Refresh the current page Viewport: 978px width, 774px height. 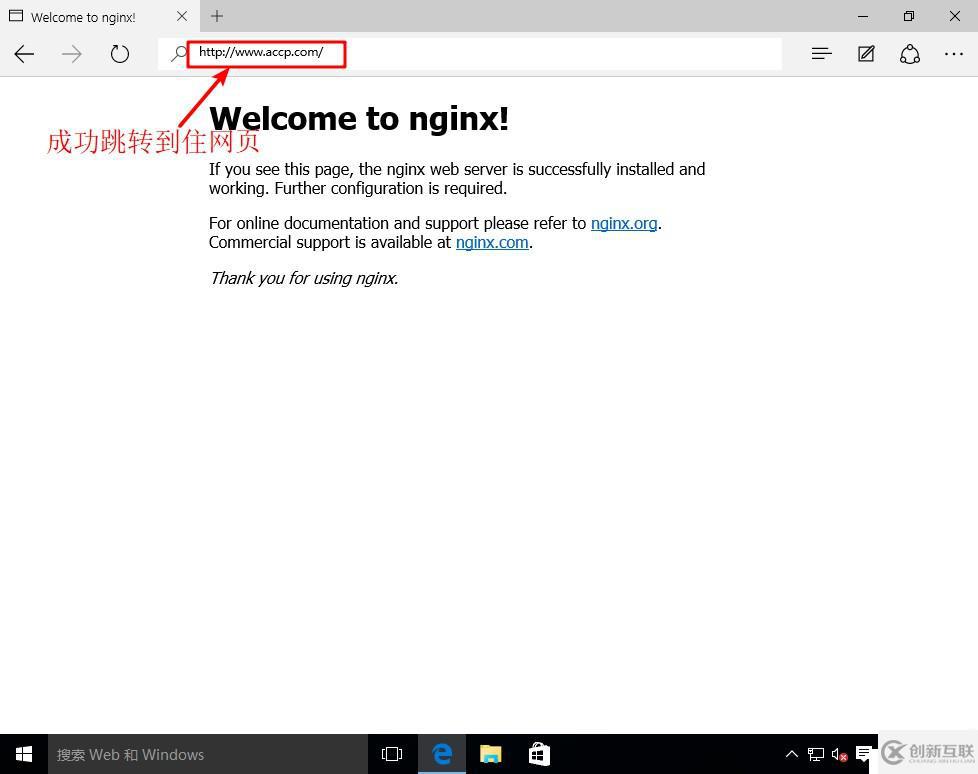point(120,54)
